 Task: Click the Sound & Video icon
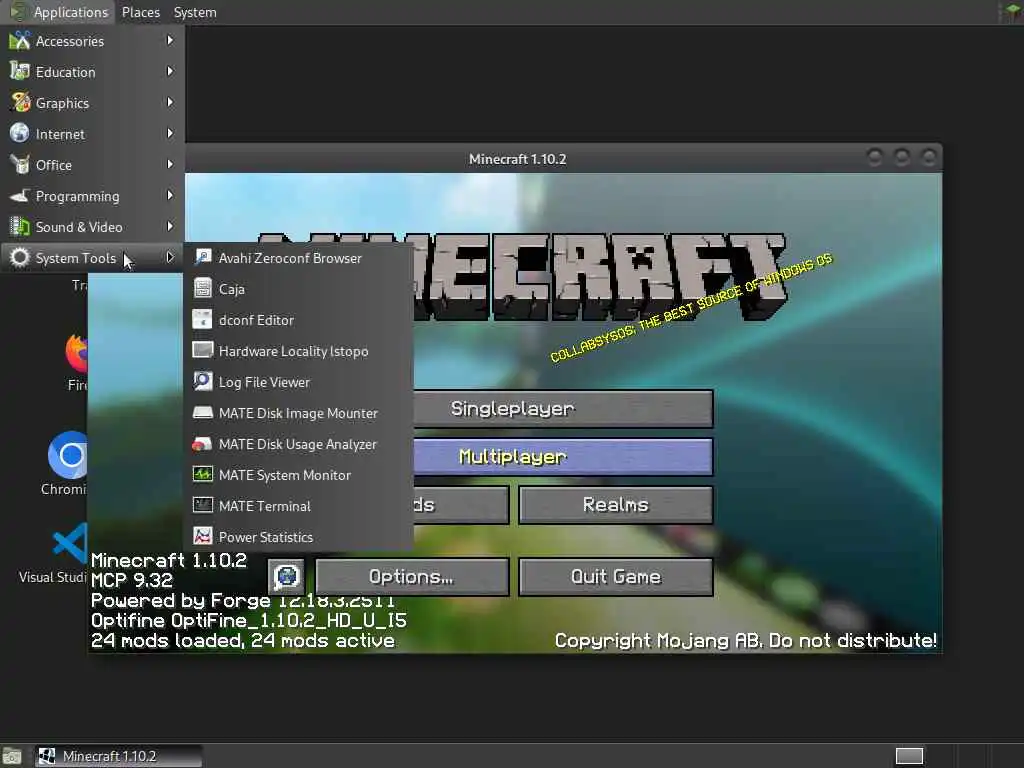[x=20, y=227]
